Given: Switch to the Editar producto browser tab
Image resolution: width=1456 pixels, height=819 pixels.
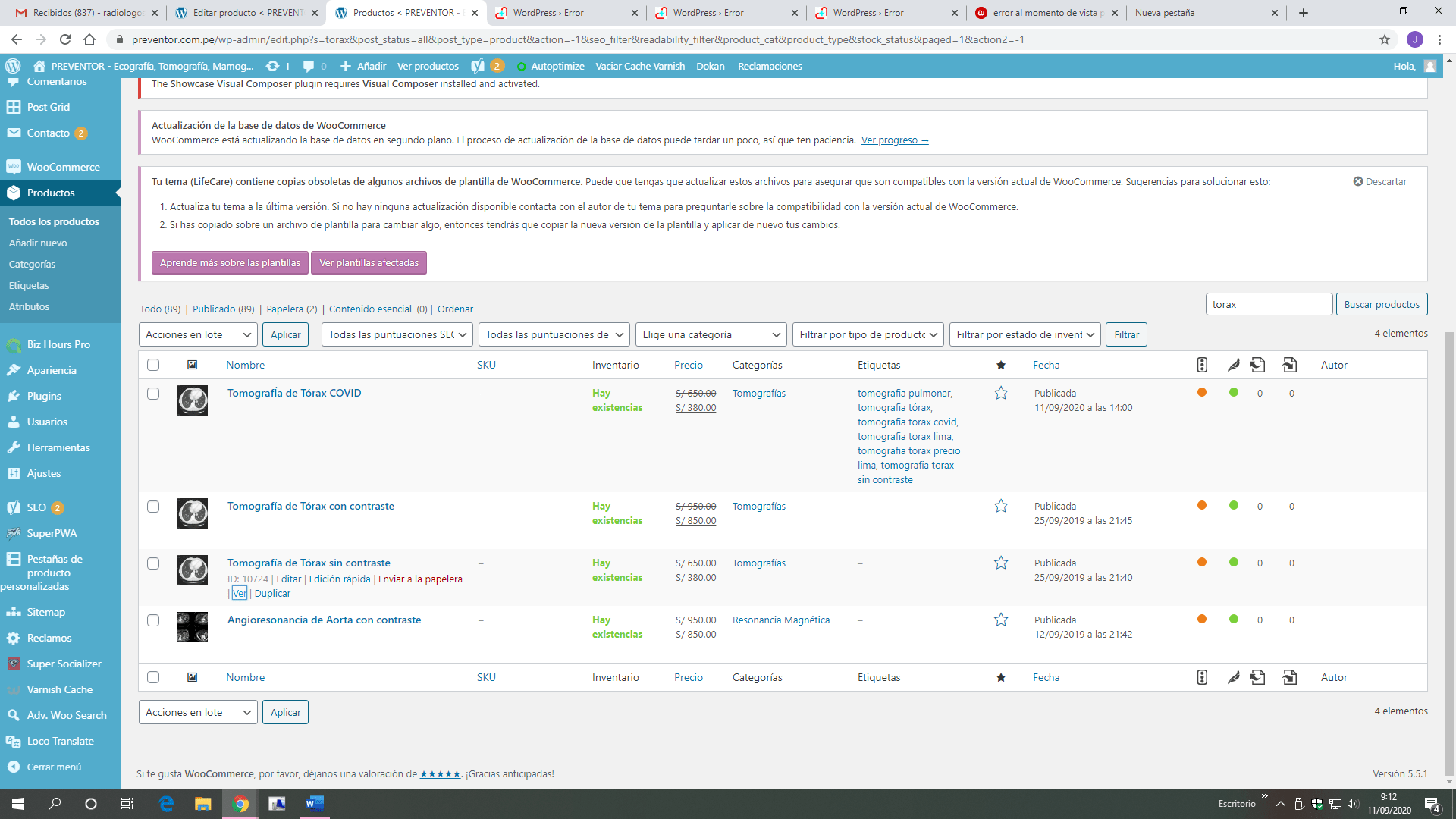Looking at the screenshot, I should point(246,13).
